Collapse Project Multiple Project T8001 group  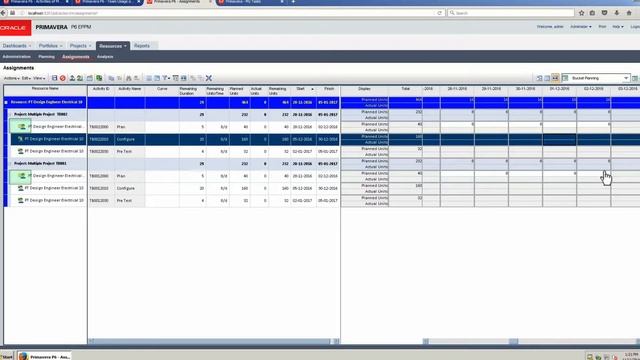(x=11, y=164)
